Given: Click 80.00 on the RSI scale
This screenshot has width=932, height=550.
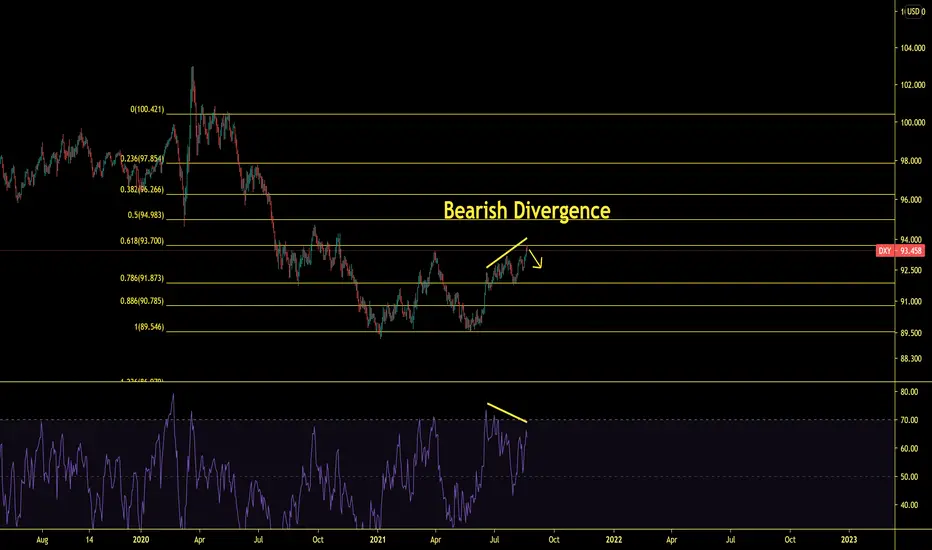Looking at the screenshot, I should click(909, 392).
